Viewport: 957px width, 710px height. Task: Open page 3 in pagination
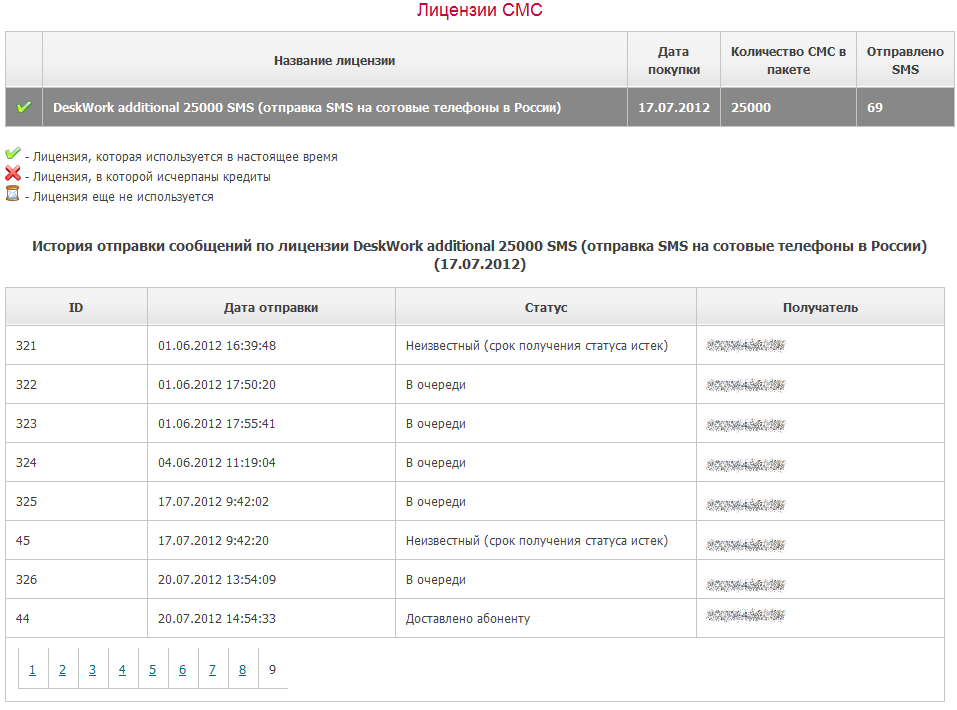point(92,670)
